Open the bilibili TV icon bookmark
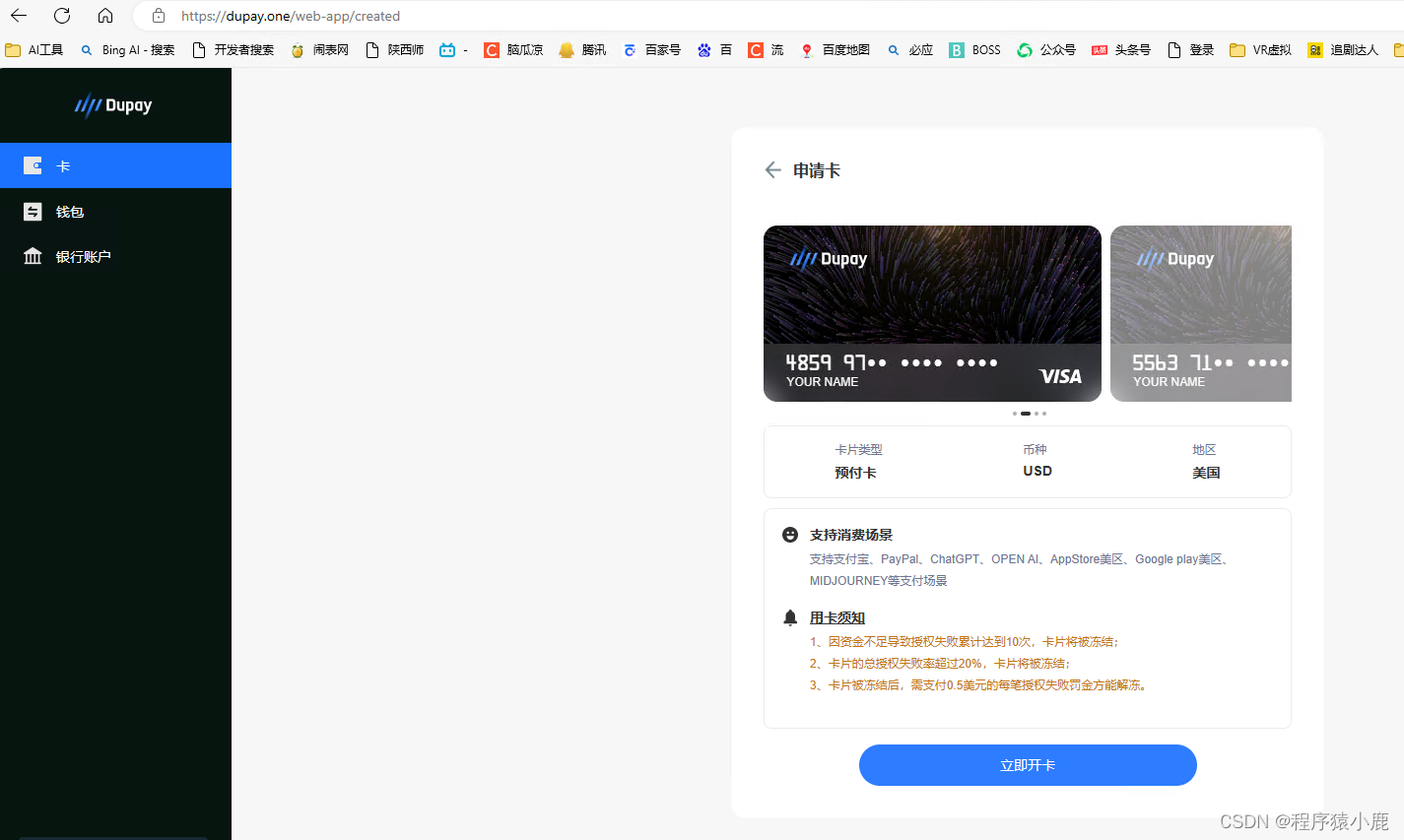This screenshot has height=840, width=1404. [453, 49]
